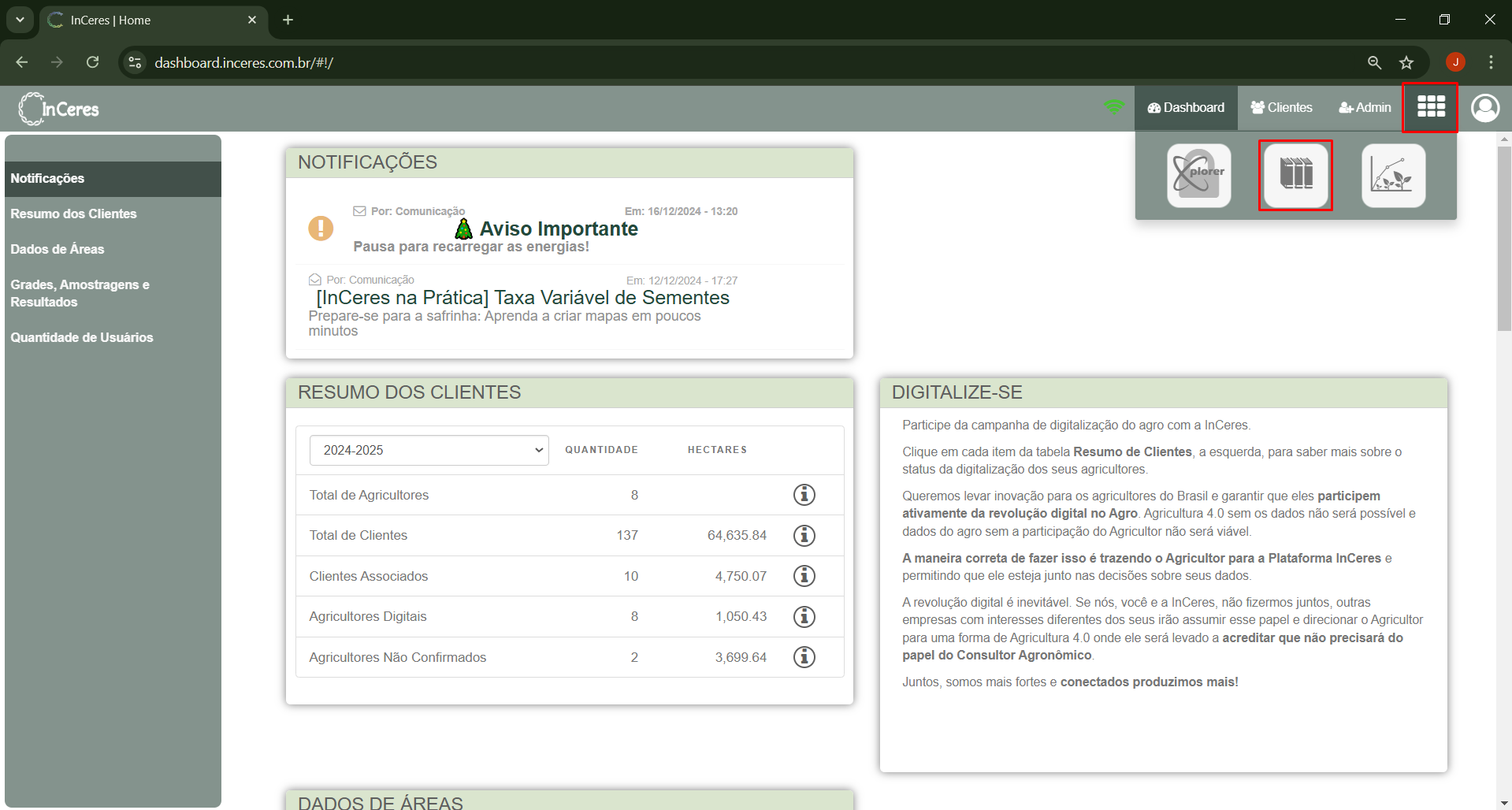The width and height of the screenshot is (1512, 810).
Task: Show info for Clientes Associados row
Action: click(804, 576)
